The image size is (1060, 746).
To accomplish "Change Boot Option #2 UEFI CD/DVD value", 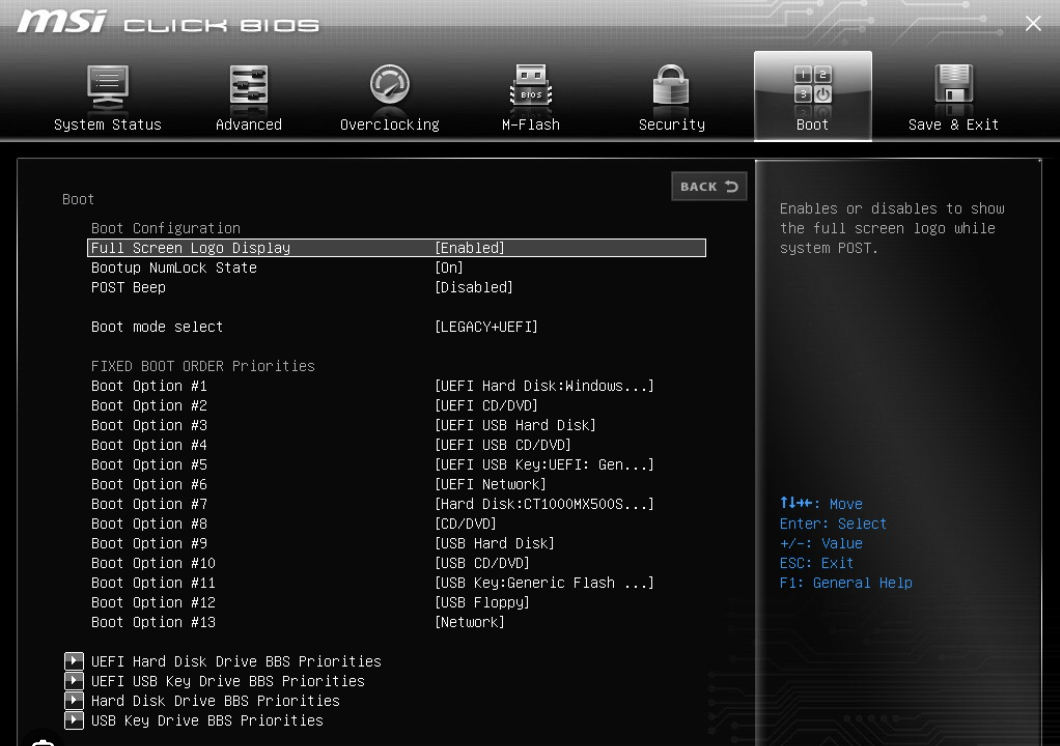I will 486,405.
